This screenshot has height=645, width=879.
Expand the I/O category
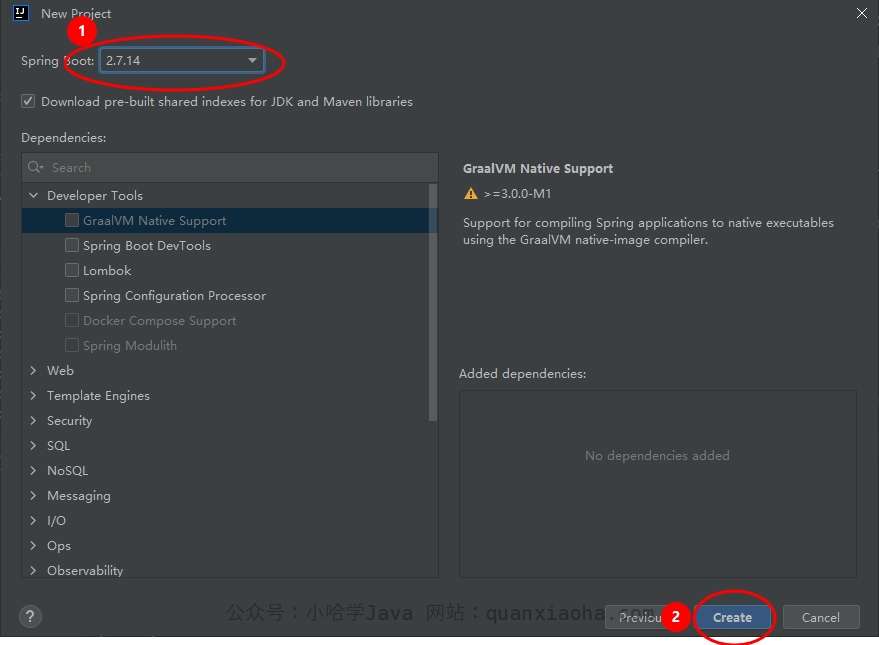click(x=34, y=521)
